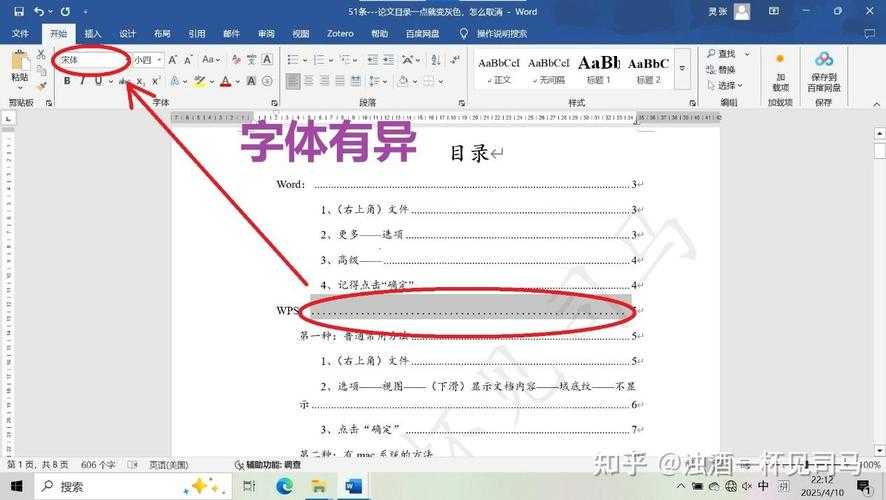Toggle Subscript formatting

point(140,81)
